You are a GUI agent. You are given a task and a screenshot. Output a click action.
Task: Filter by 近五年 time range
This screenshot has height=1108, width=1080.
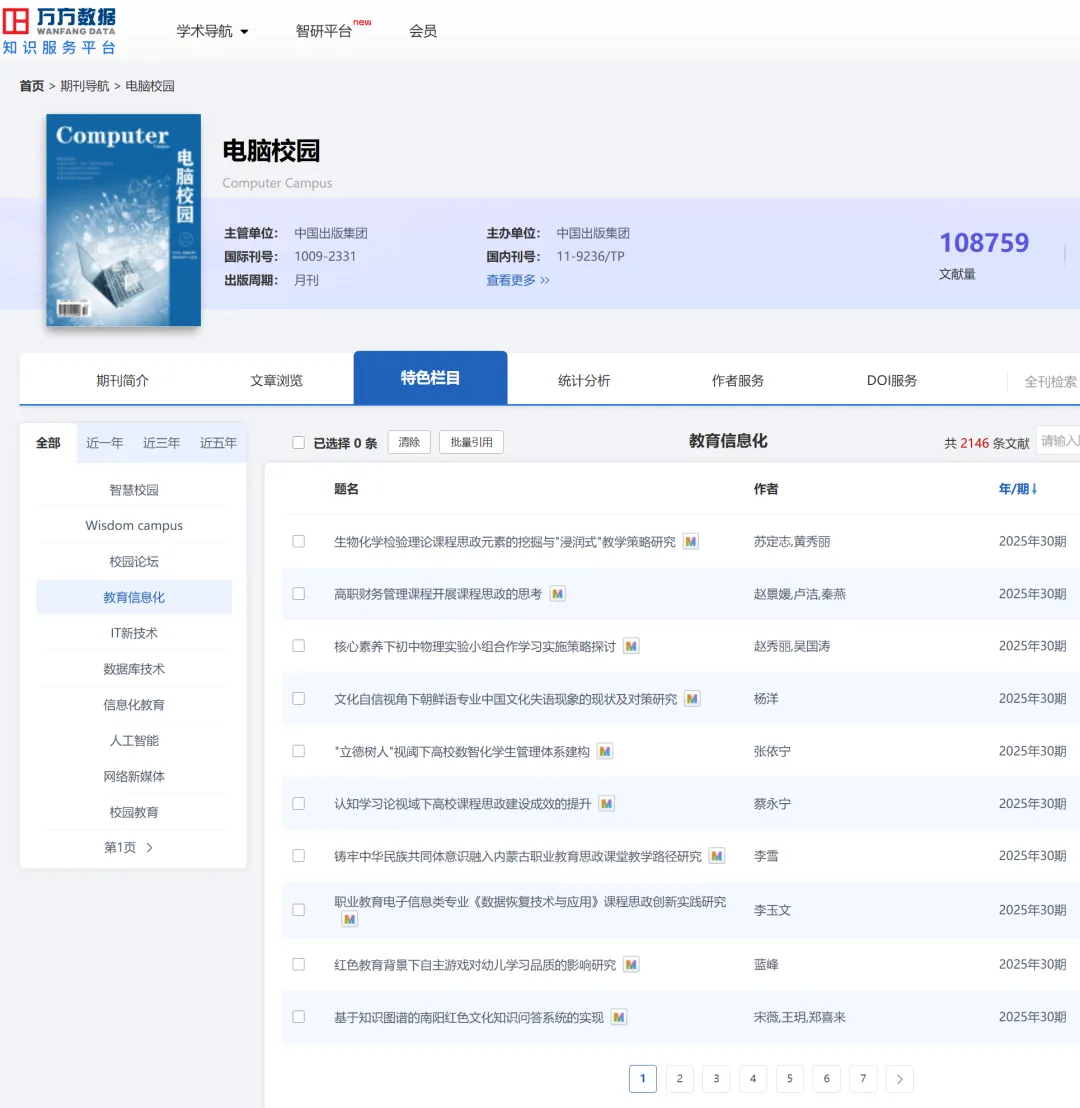218,443
